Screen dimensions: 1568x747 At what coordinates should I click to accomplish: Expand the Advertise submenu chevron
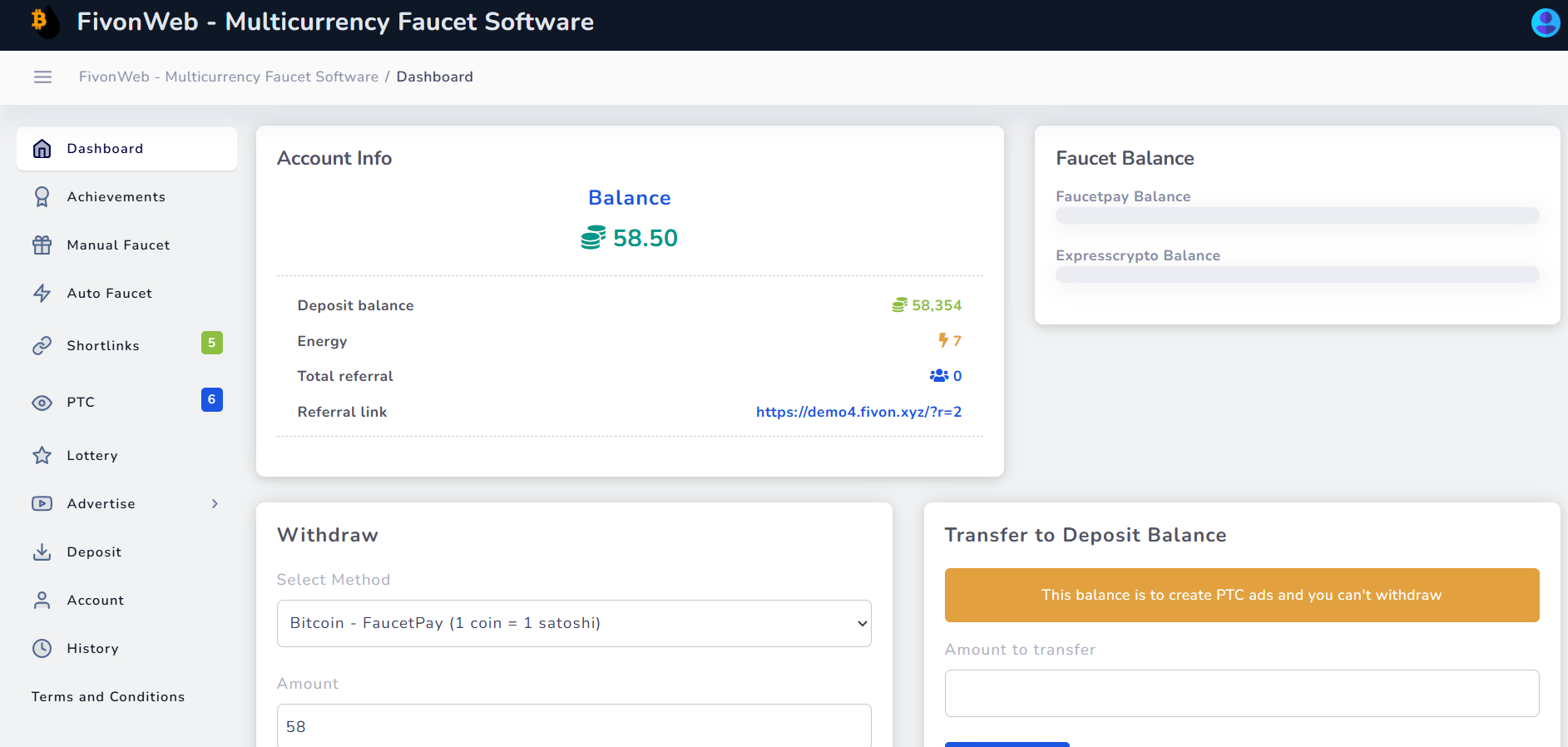point(215,504)
